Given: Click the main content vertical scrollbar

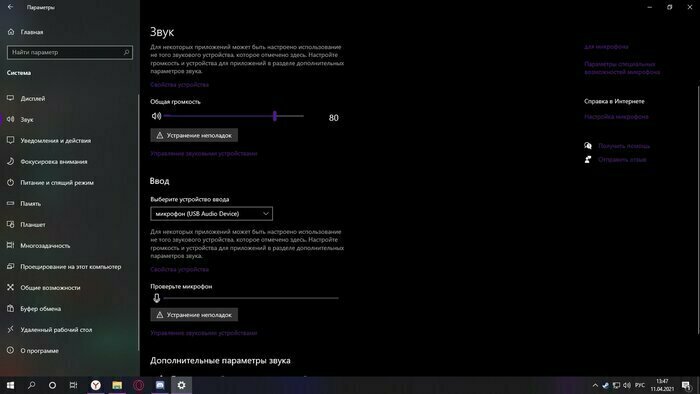Looking at the screenshot, I should point(698,210).
